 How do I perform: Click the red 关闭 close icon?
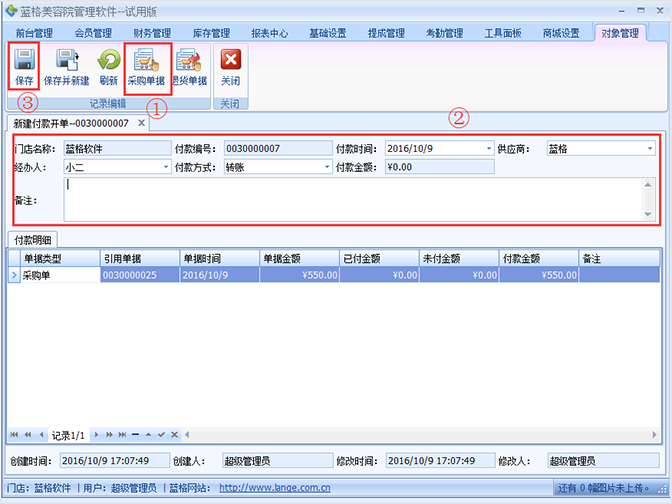point(231,59)
